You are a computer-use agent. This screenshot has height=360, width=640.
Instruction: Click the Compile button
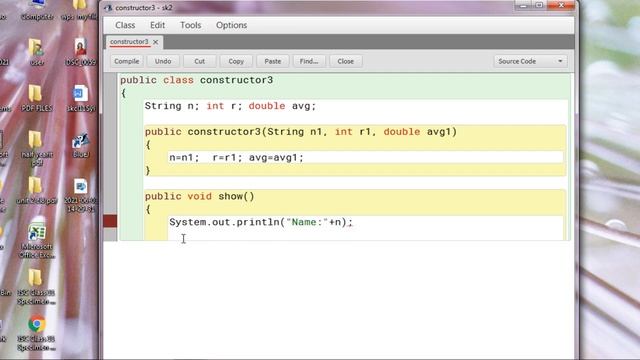[x=127, y=61]
